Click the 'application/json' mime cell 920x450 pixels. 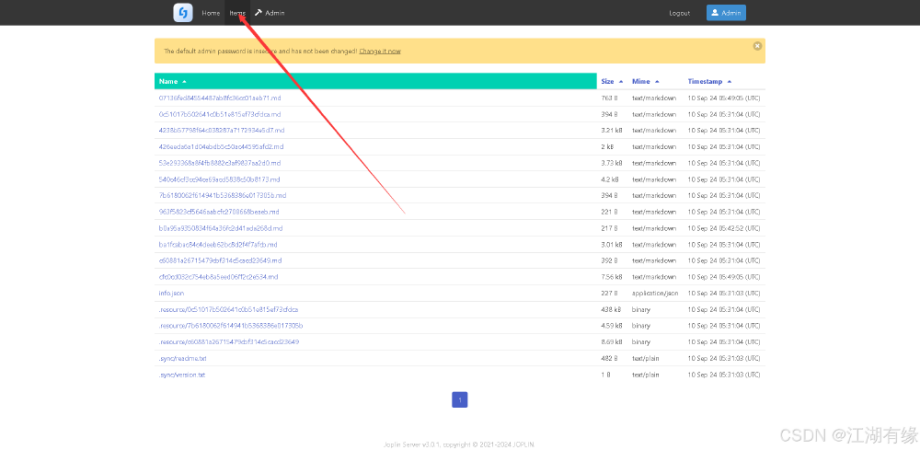coord(655,293)
